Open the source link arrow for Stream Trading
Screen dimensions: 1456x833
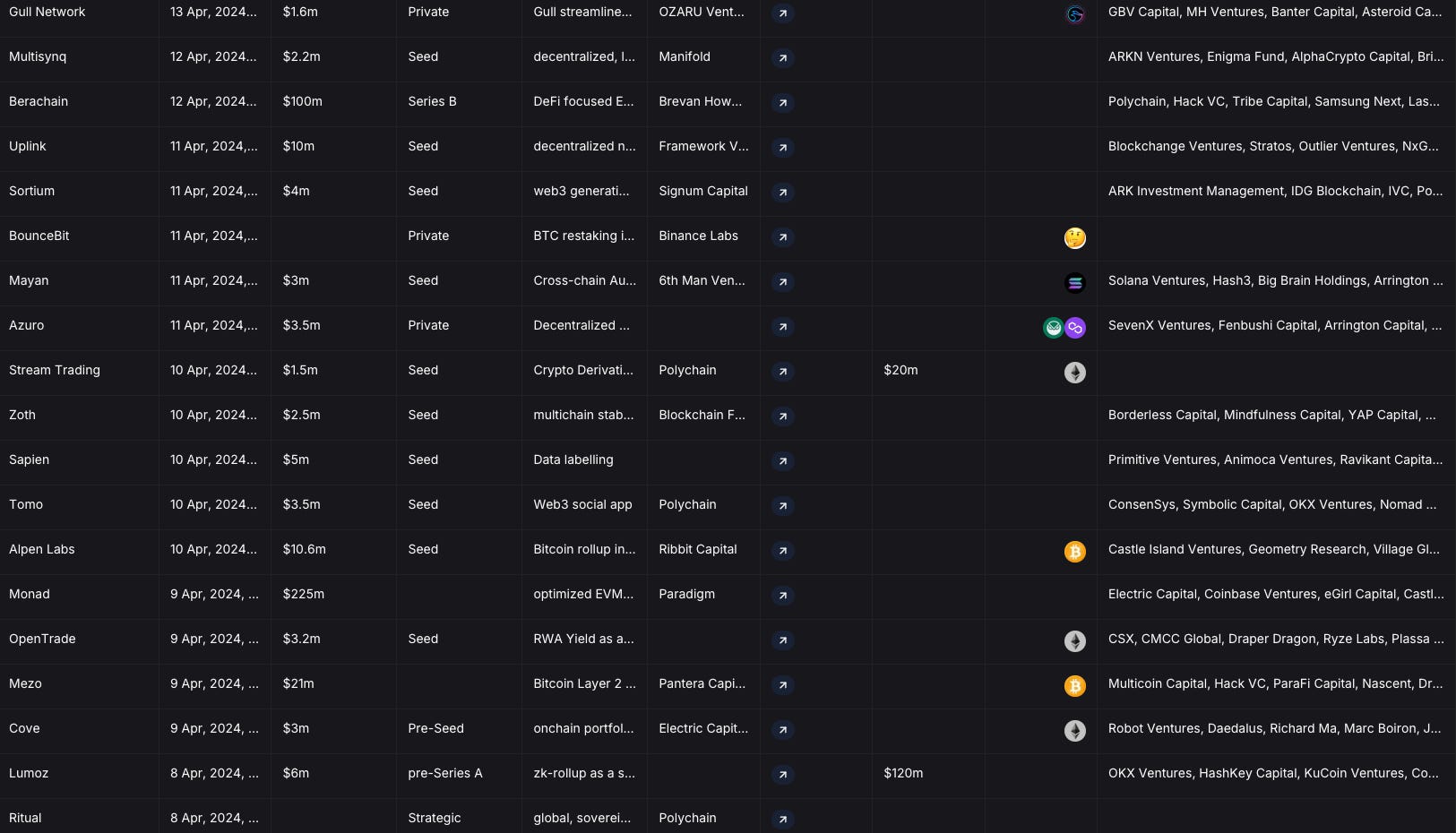tap(783, 372)
